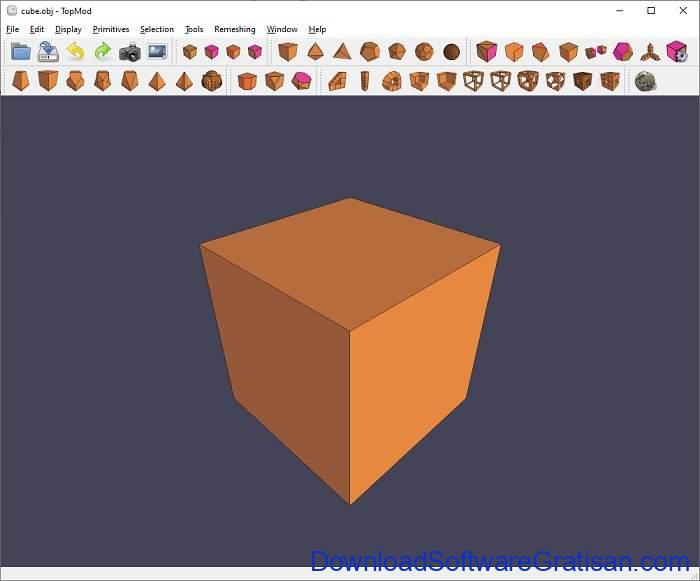Select the large cube with pink face tool
The width and height of the screenshot is (700, 581).
487,52
